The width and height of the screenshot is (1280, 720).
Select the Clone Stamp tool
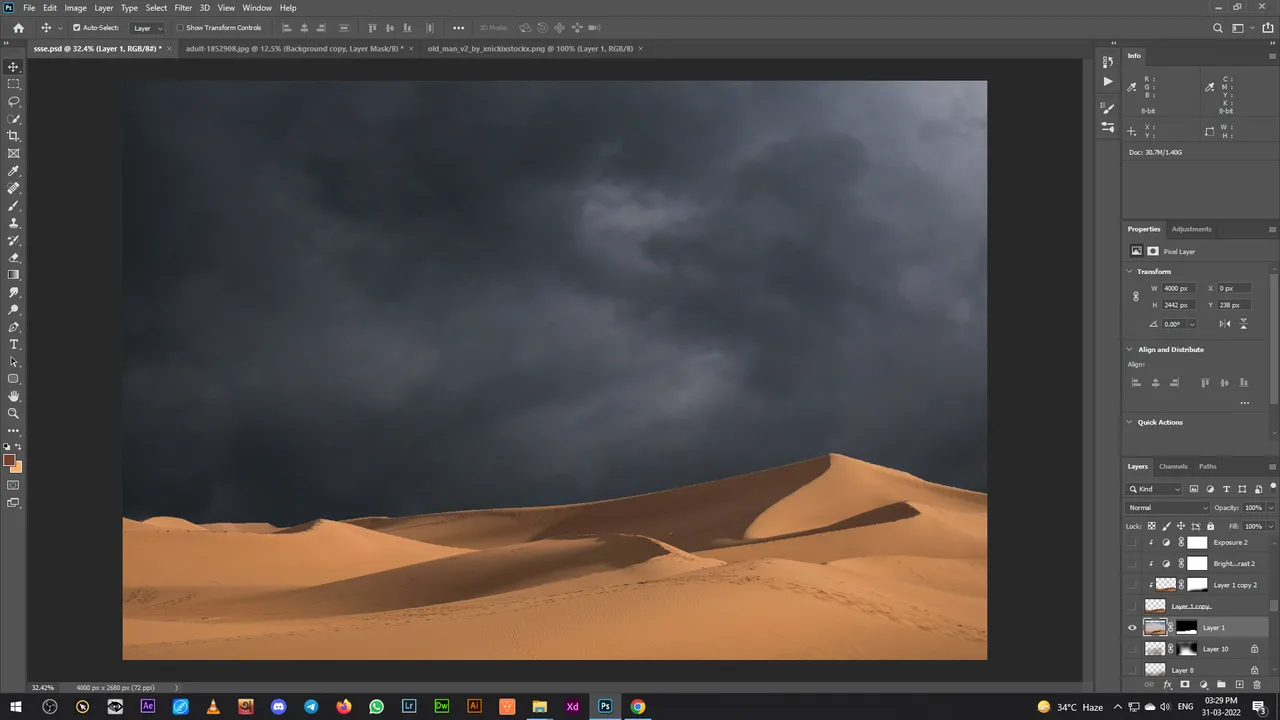[14, 223]
